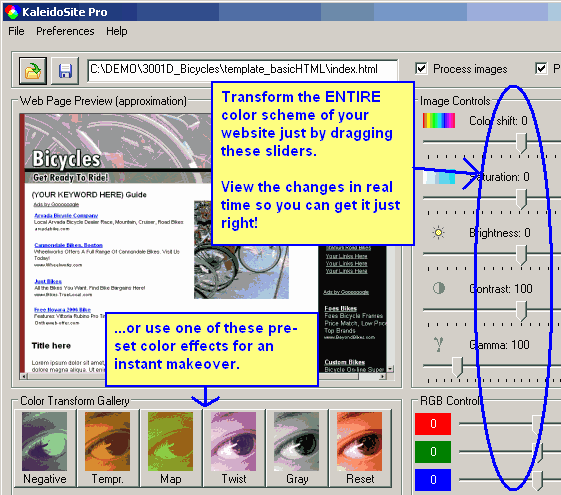This screenshot has height=495, width=561.
Task: Click the red RGB slider handle
Action: click(x=537, y=424)
